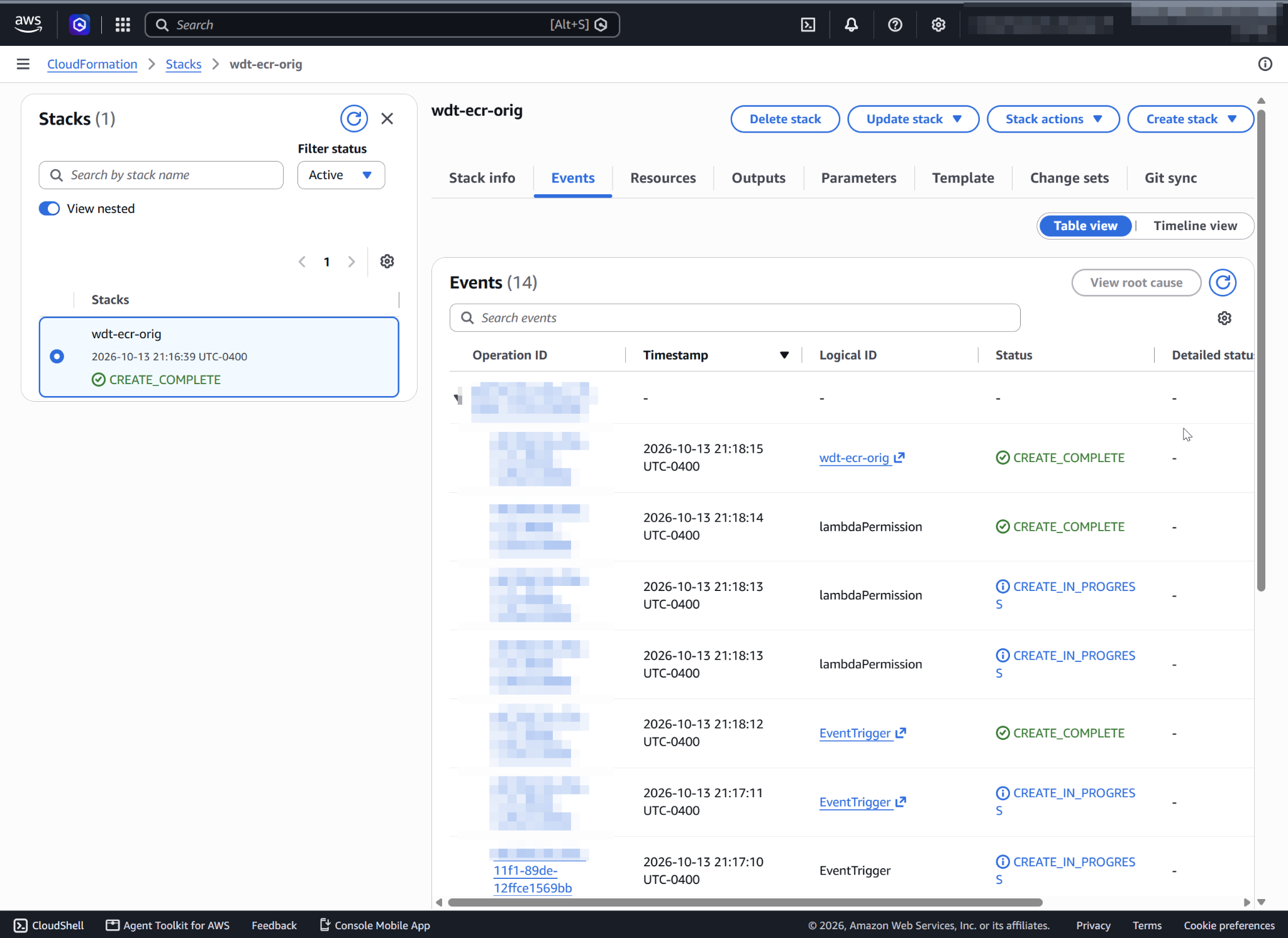Open the info panel icon
The height and width of the screenshot is (938, 1288).
coord(1265,64)
